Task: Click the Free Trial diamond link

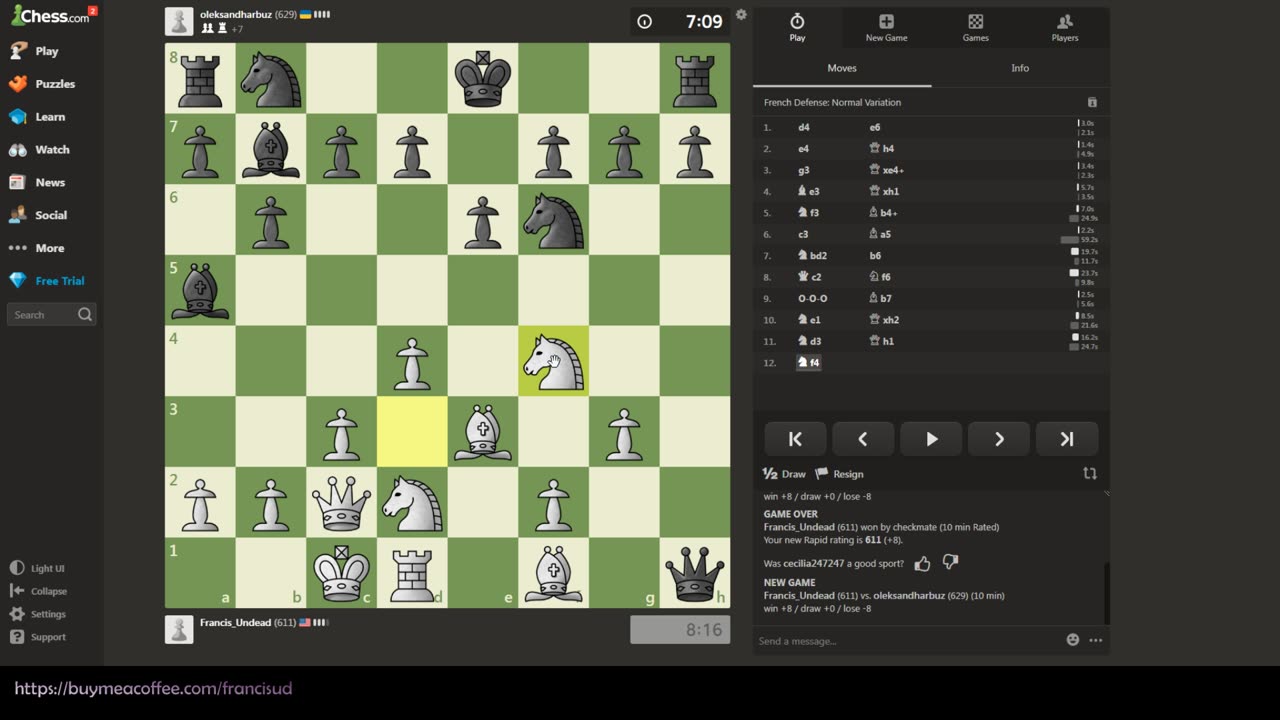Action: click(x=47, y=281)
